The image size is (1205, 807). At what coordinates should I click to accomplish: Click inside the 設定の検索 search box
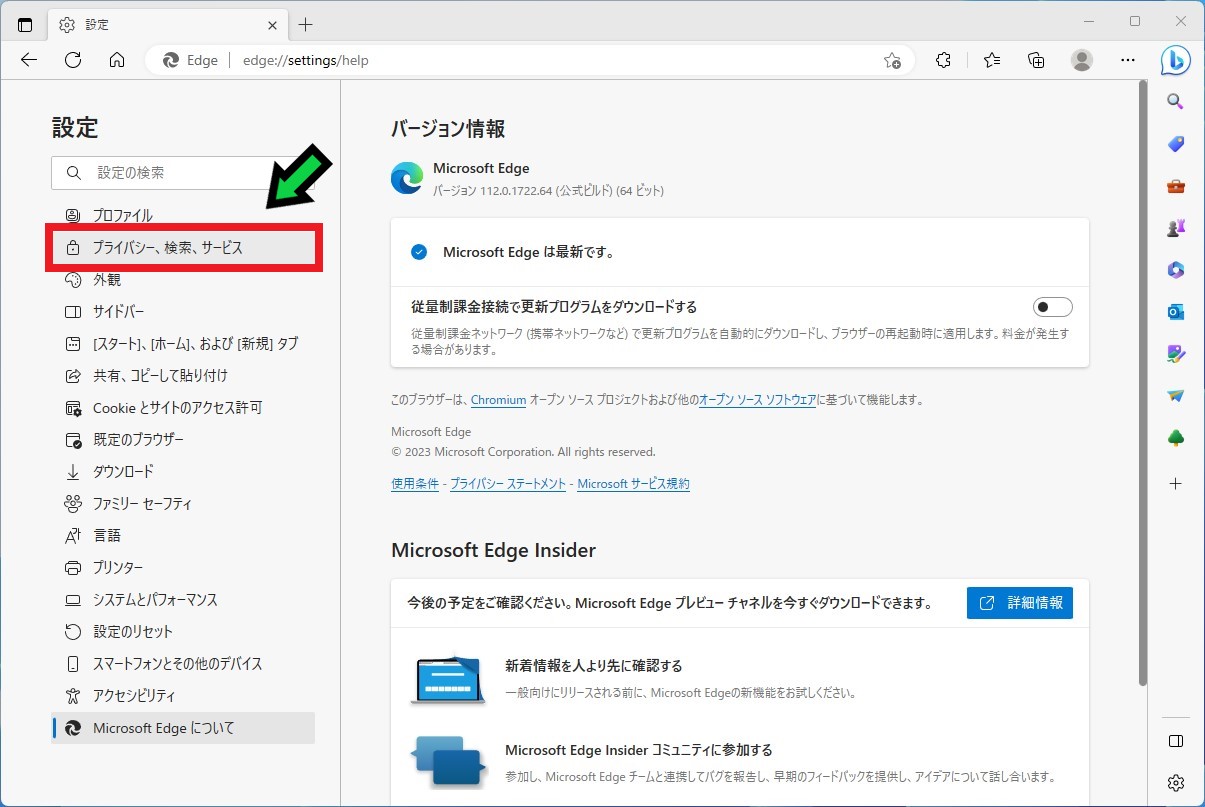[160, 173]
